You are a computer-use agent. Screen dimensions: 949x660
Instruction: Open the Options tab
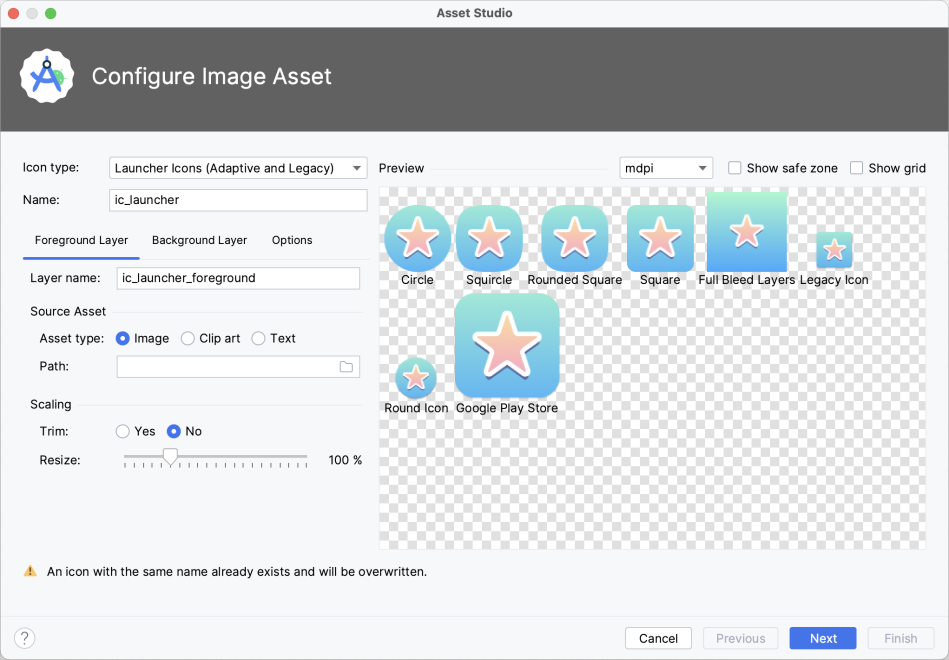coord(292,240)
